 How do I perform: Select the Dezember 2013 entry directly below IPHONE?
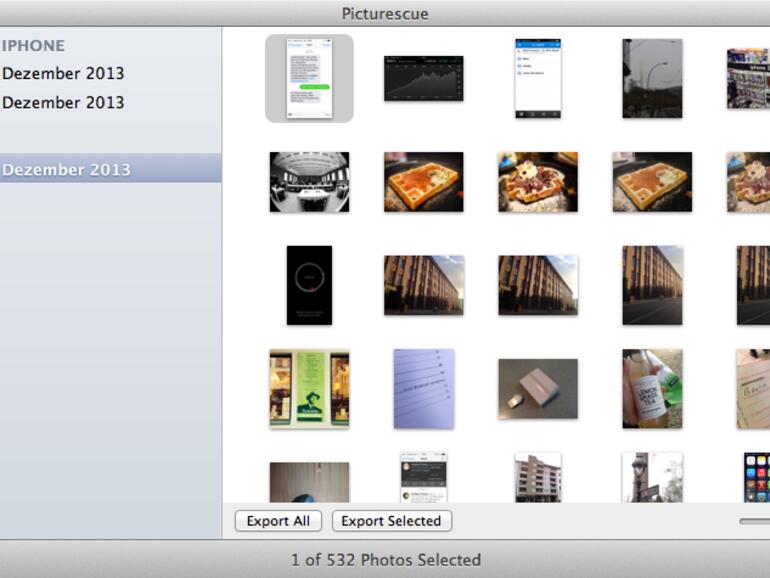(63, 73)
